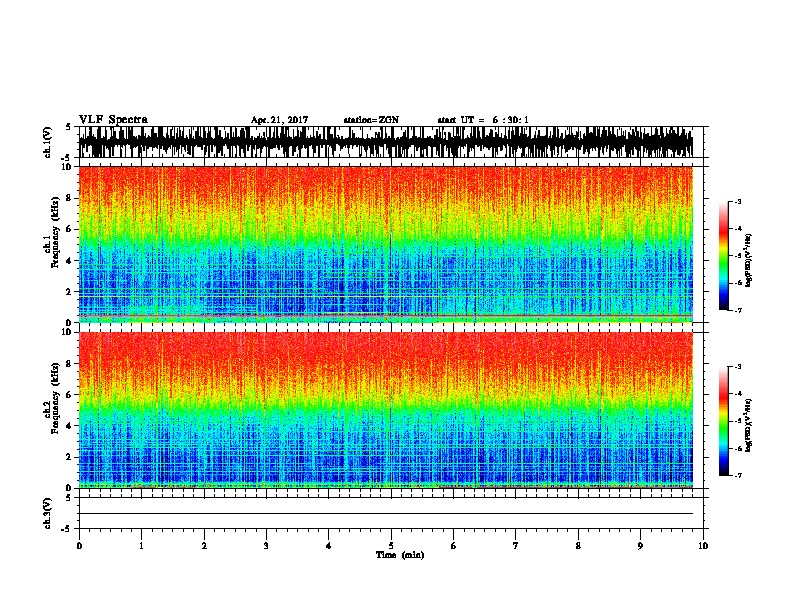Click the "-7" label on ch.2 colorbar

(738, 476)
